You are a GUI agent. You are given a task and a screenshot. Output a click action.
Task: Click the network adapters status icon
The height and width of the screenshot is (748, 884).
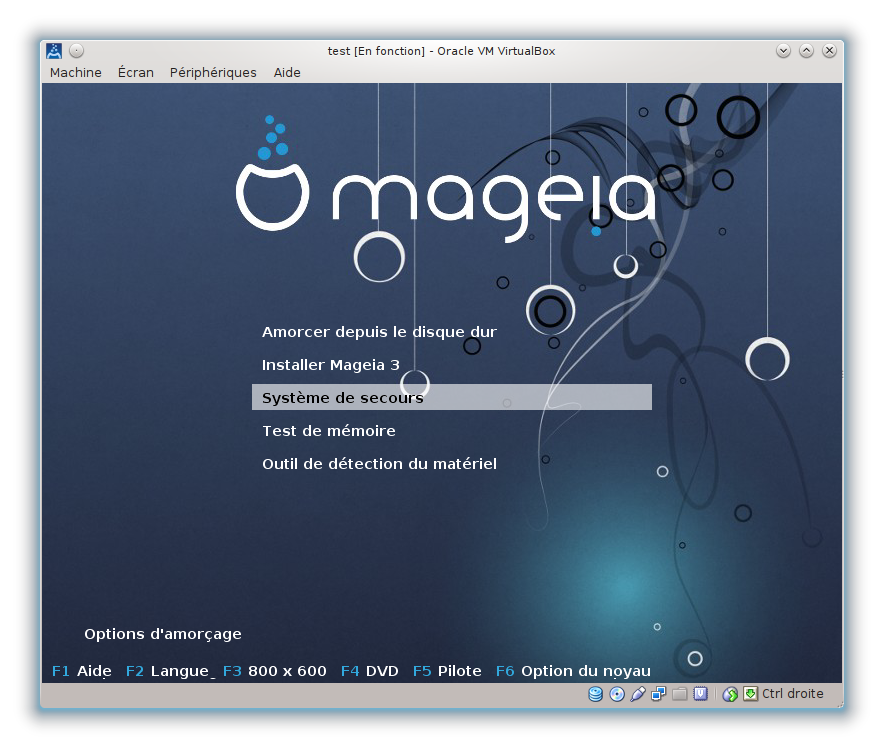click(658, 694)
